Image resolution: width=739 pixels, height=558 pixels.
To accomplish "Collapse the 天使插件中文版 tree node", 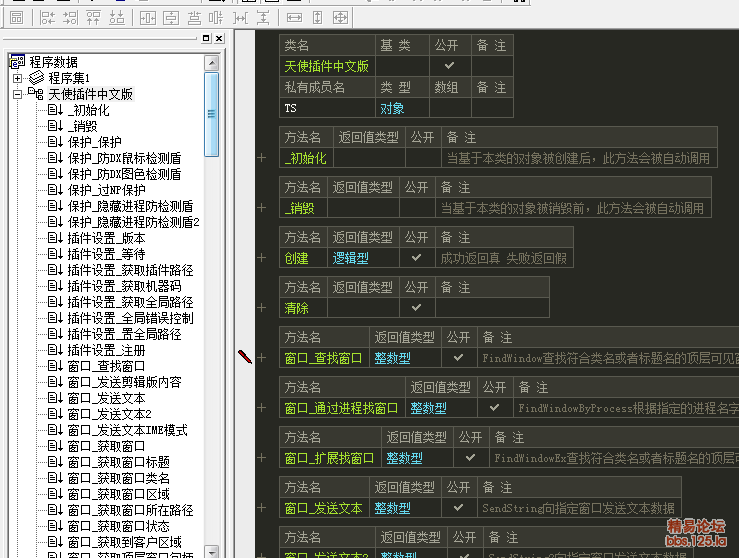I will tap(17, 94).
